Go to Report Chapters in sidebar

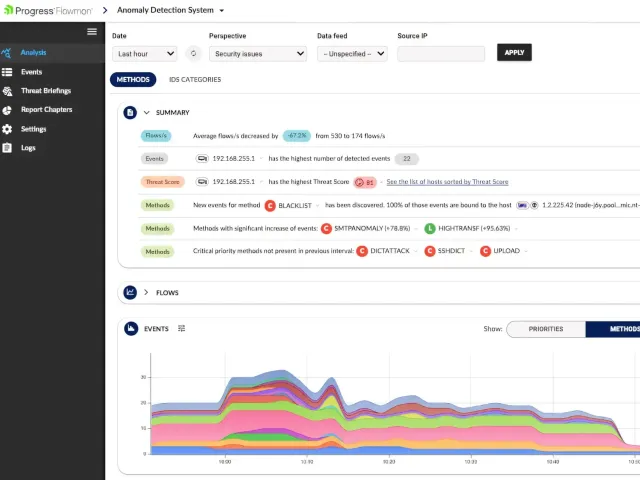(47, 109)
